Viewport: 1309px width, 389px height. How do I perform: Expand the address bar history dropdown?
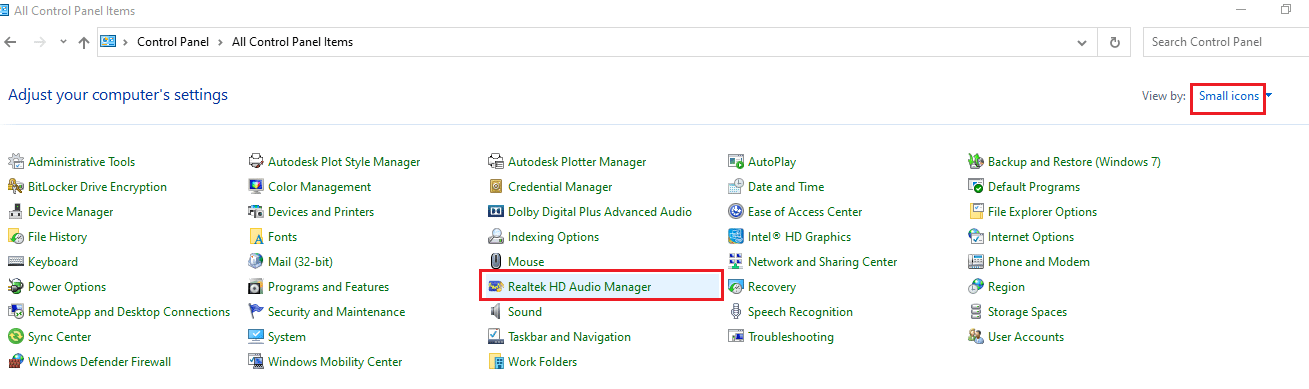(1082, 42)
